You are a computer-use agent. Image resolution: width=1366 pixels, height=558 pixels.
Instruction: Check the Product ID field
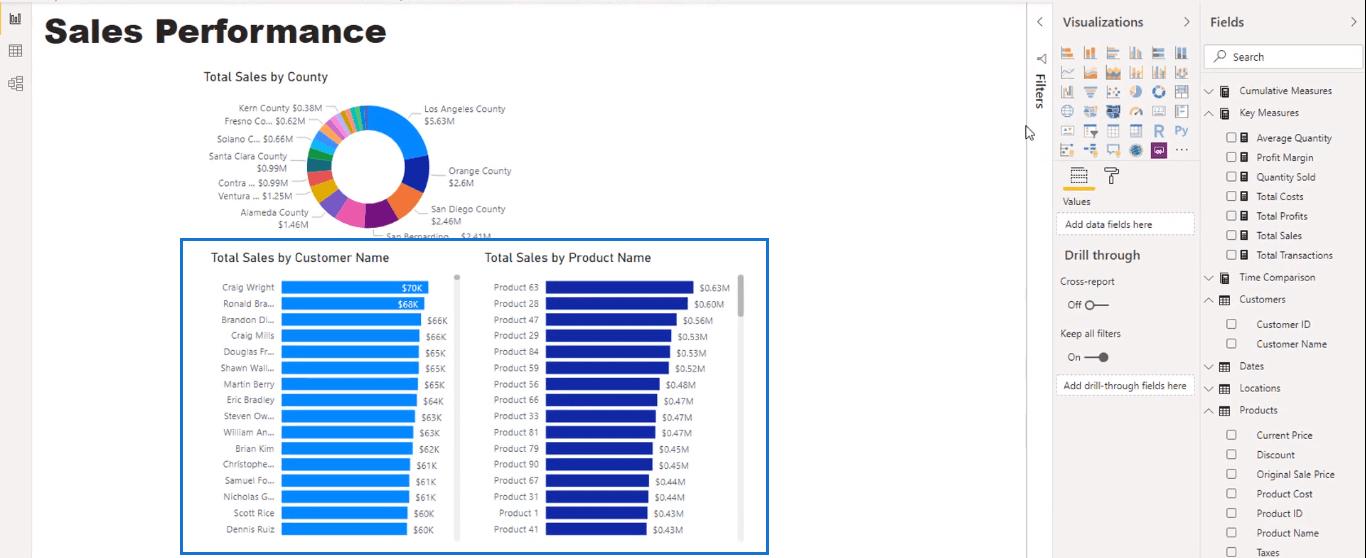click(1232, 513)
